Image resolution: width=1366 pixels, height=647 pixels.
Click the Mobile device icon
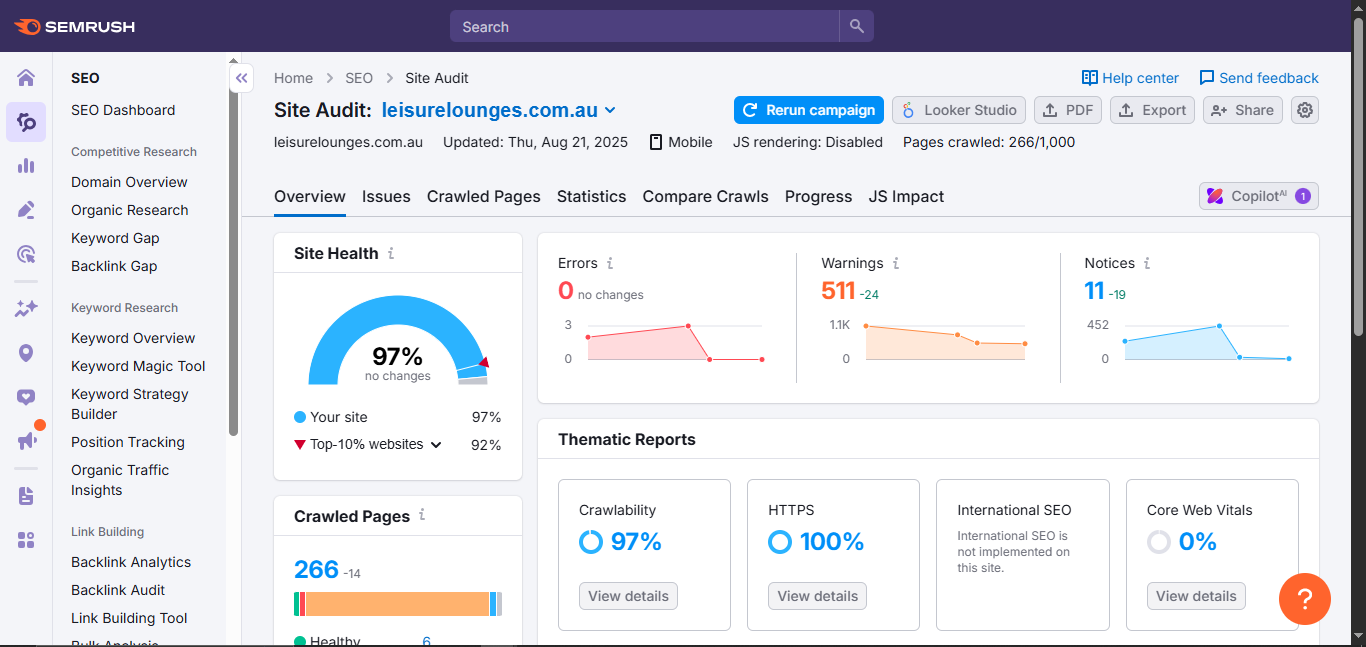(x=656, y=142)
